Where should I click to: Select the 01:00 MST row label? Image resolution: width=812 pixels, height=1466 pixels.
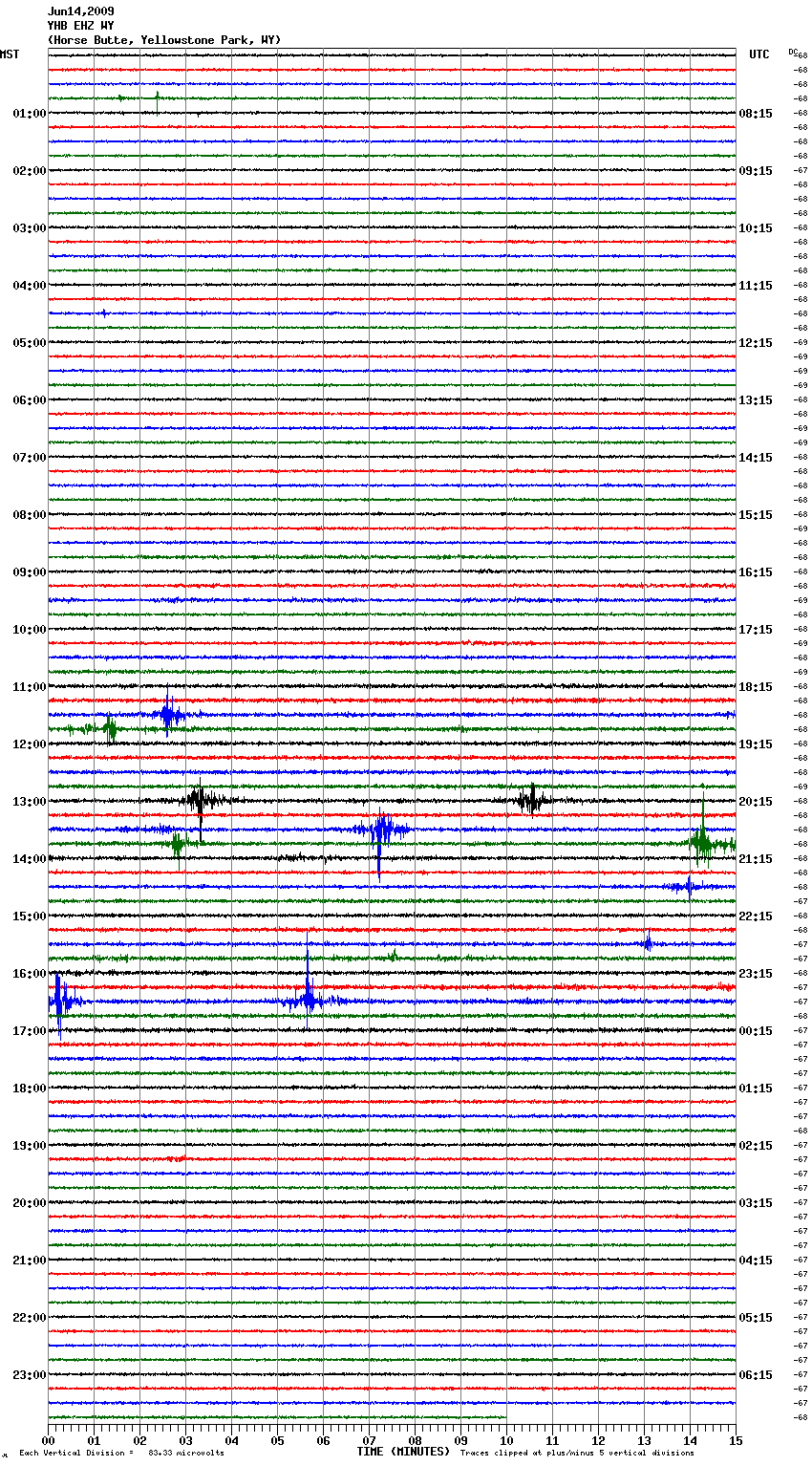(x=30, y=114)
